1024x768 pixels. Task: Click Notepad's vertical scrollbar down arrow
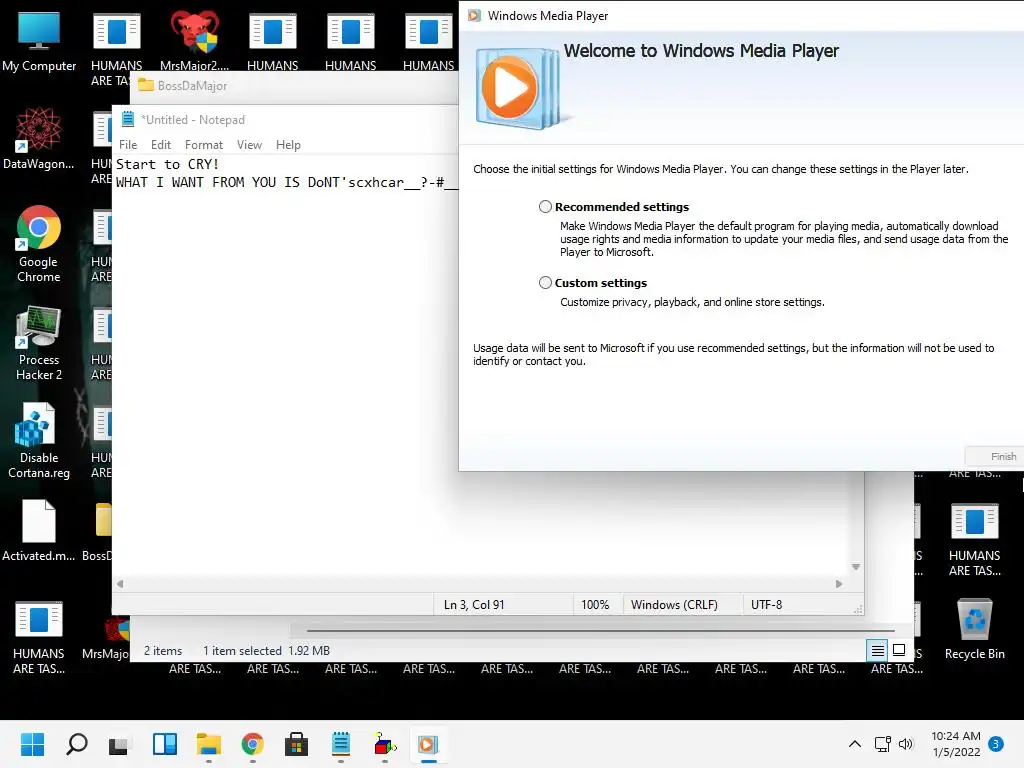(856, 567)
